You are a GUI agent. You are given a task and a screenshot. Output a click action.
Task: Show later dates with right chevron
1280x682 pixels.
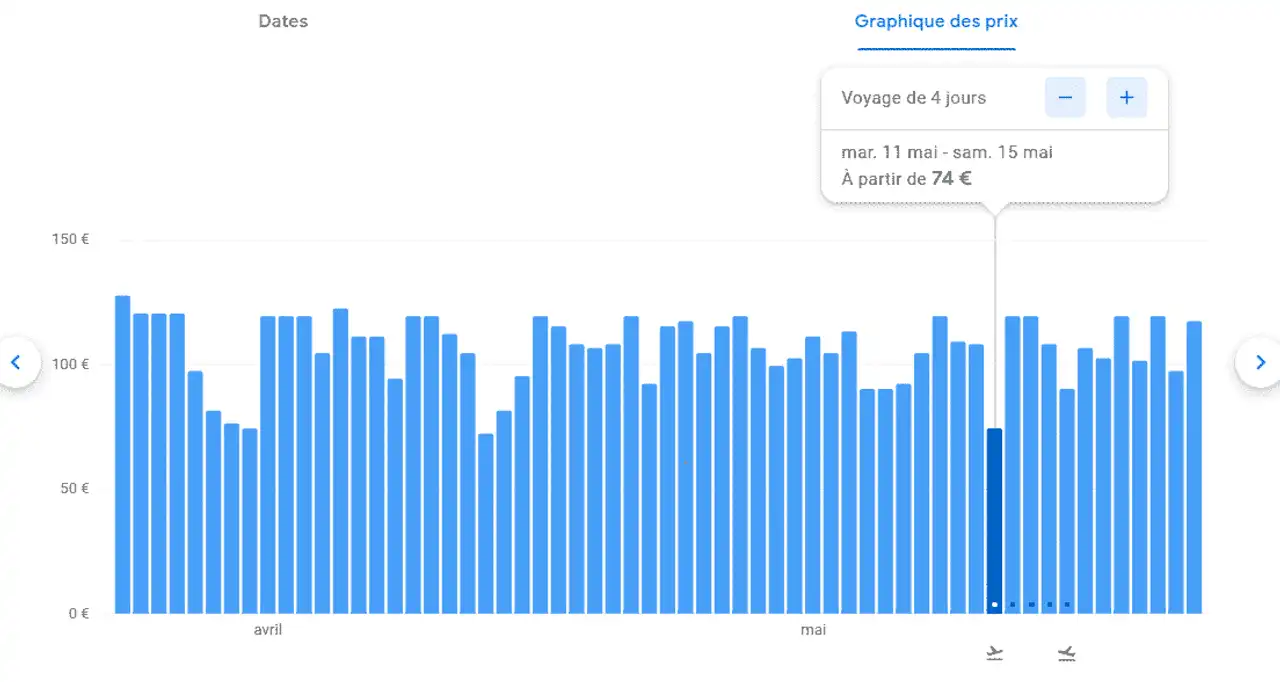(x=1260, y=362)
